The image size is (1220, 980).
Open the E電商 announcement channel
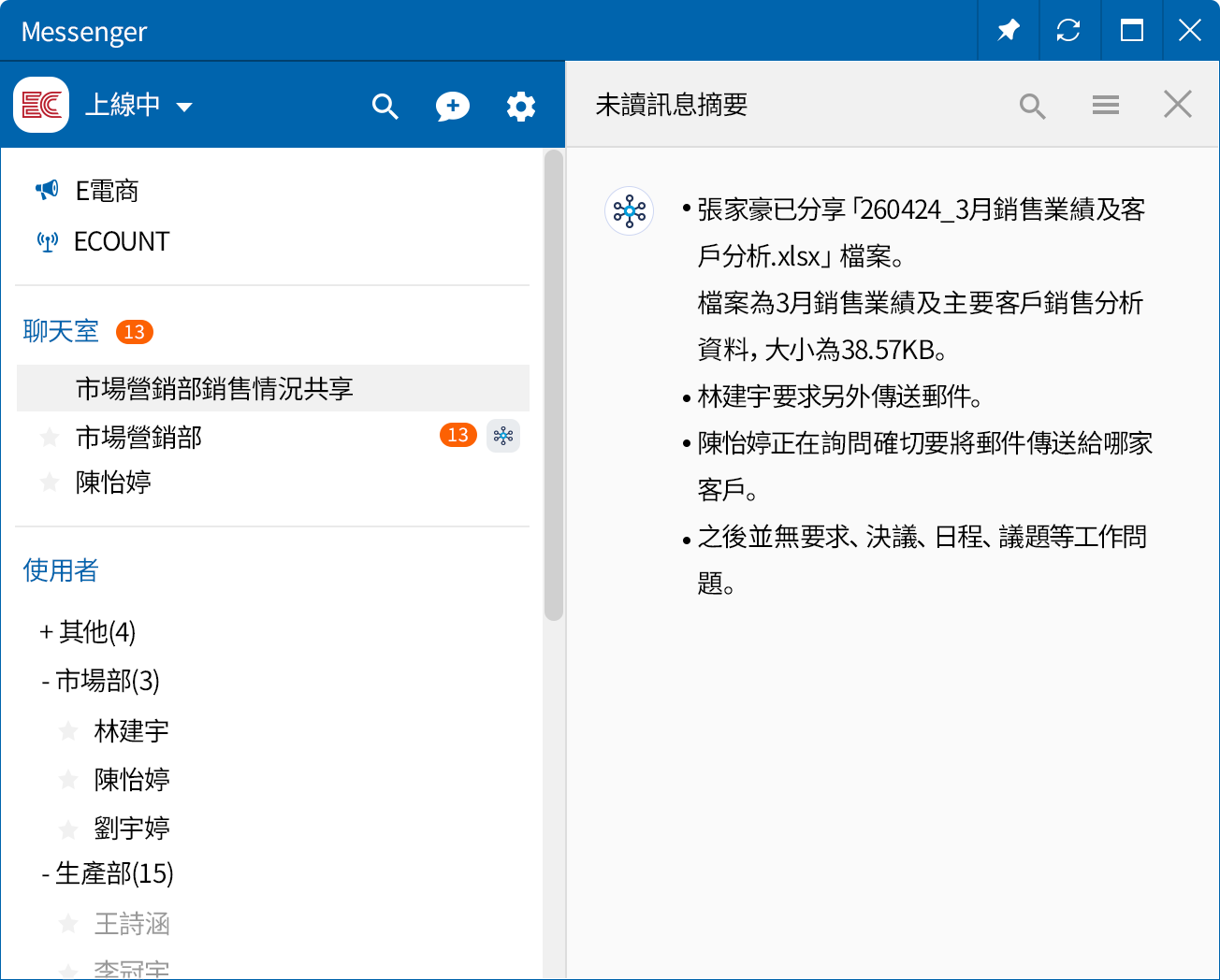point(108,191)
